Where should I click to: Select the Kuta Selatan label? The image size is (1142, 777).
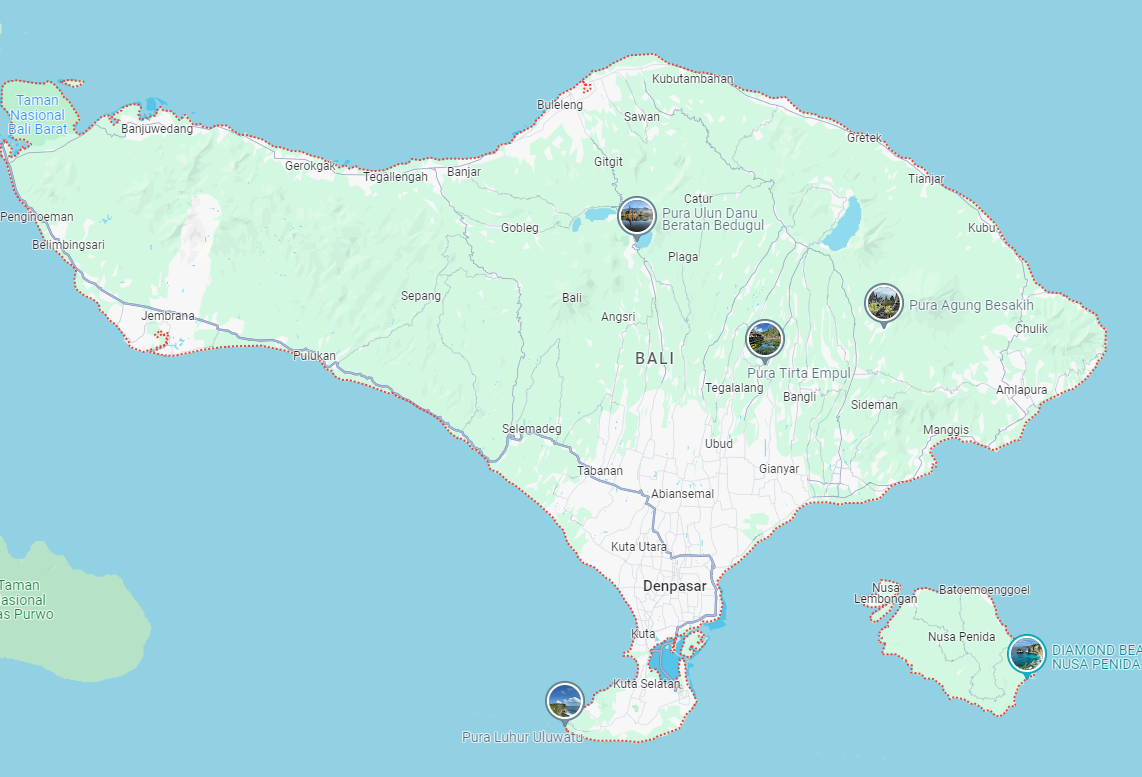coord(647,683)
